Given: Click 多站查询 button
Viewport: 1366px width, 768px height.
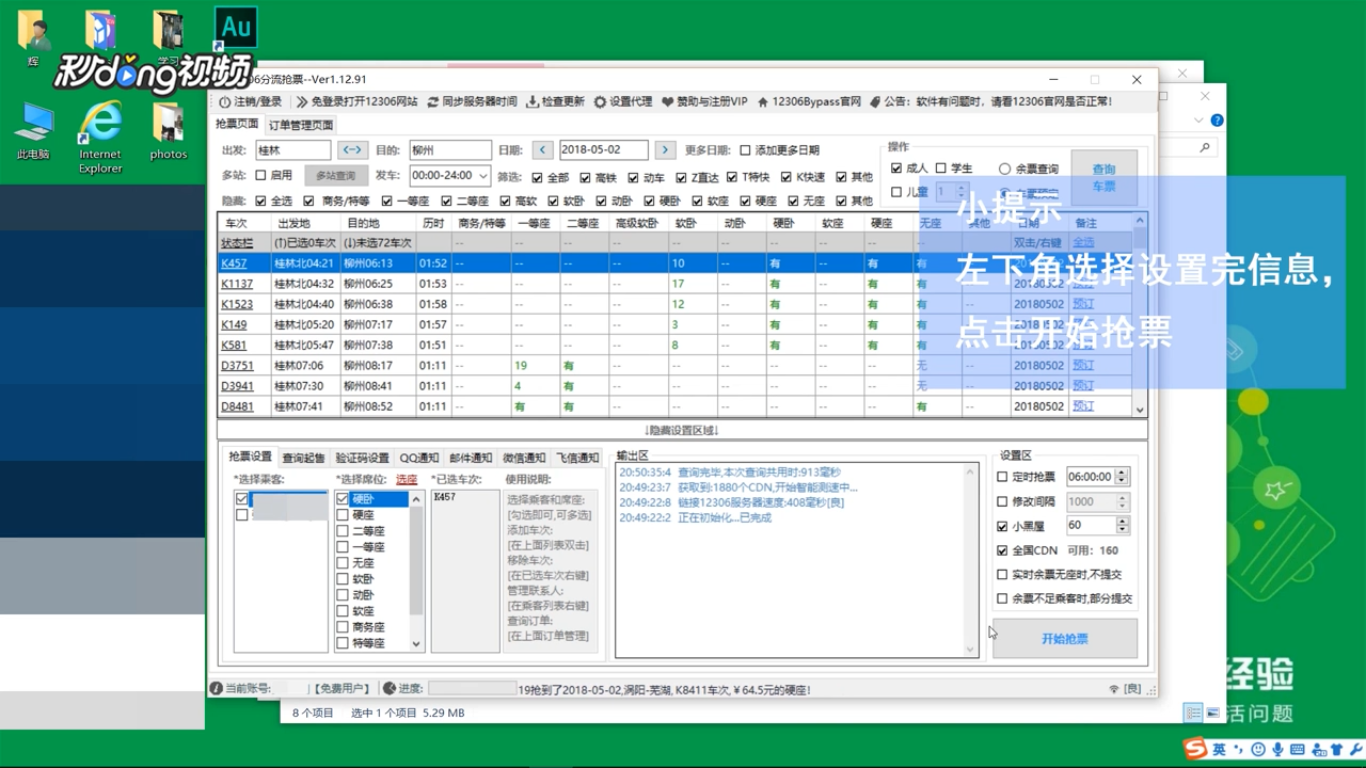Looking at the screenshot, I should [x=335, y=175].
